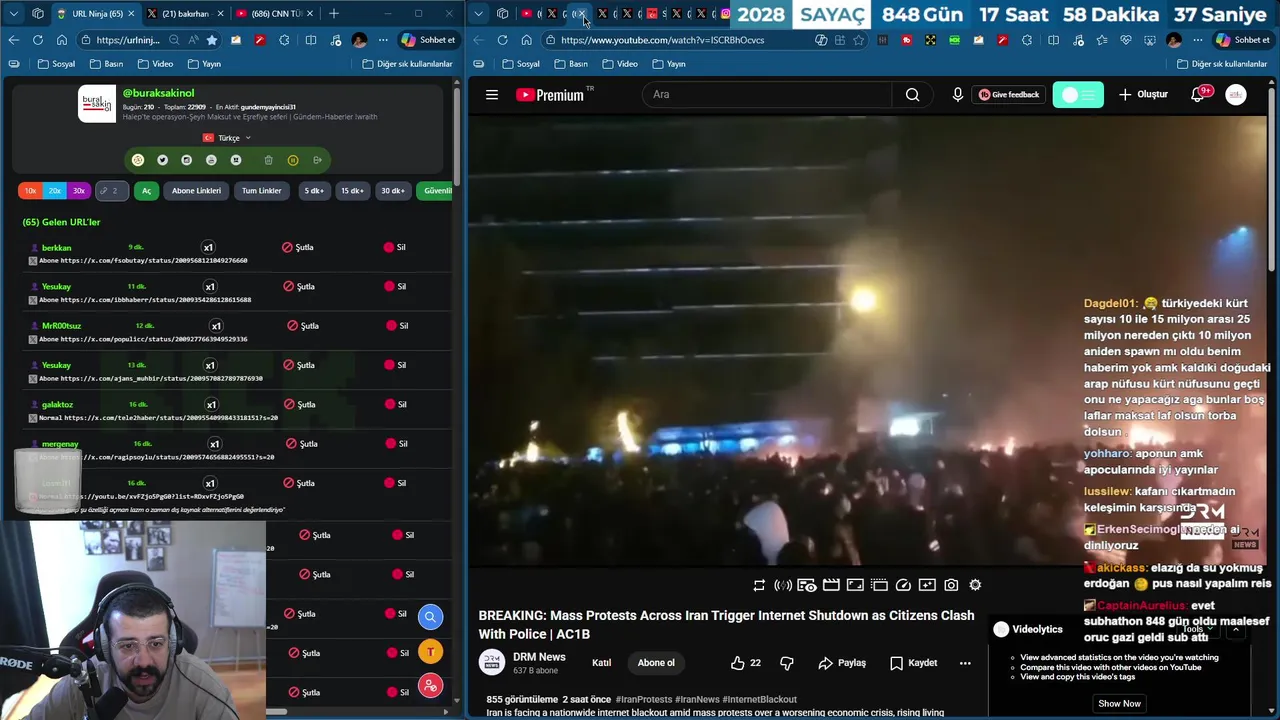Select the 30x multiplier button

[x=78, y=191]
